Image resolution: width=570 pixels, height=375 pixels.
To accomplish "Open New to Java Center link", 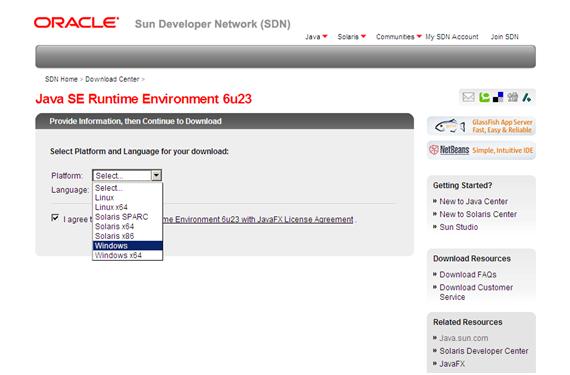I will click(473, 201).
